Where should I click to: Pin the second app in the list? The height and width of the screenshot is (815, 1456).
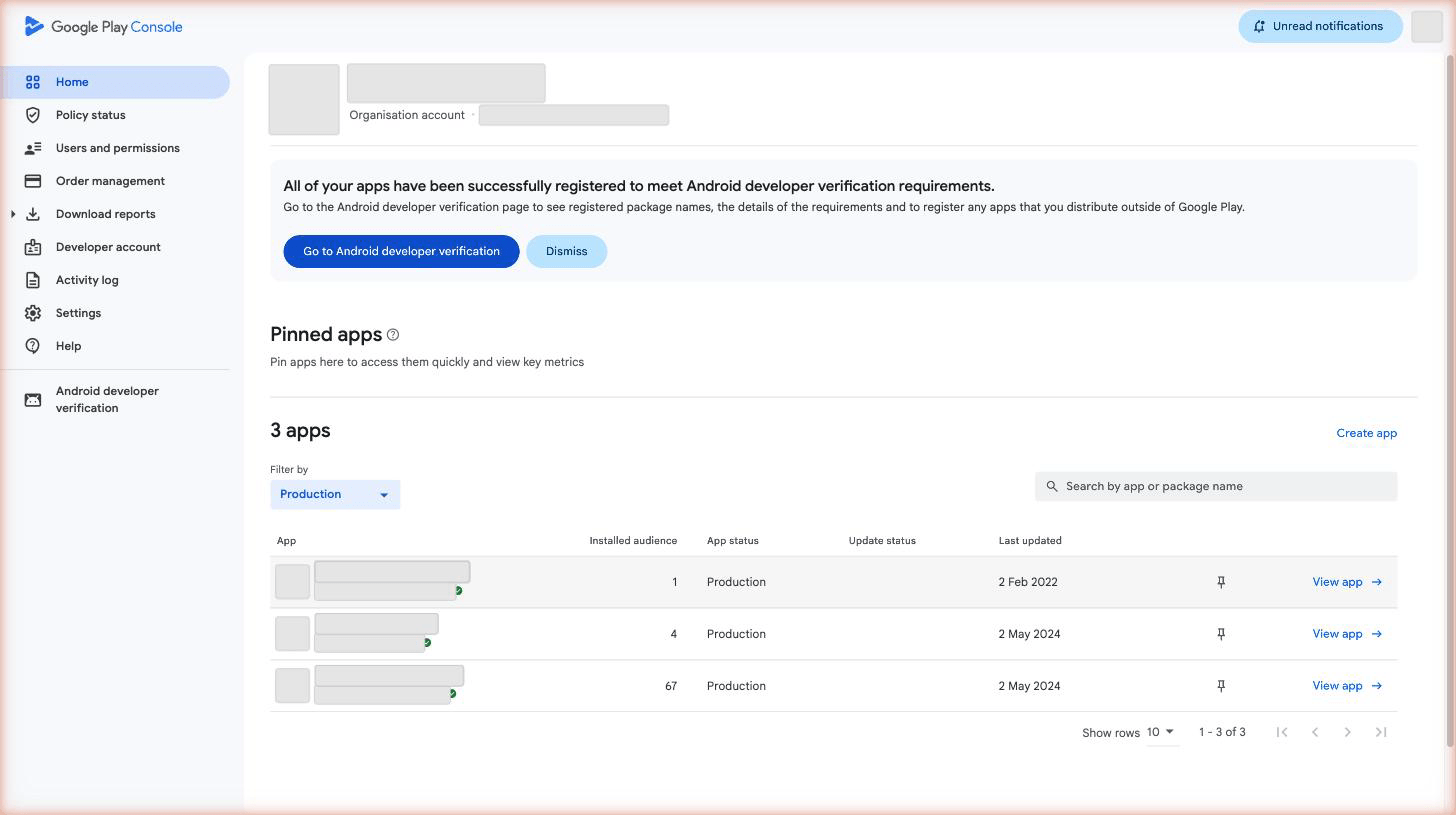pos(1221,633)
